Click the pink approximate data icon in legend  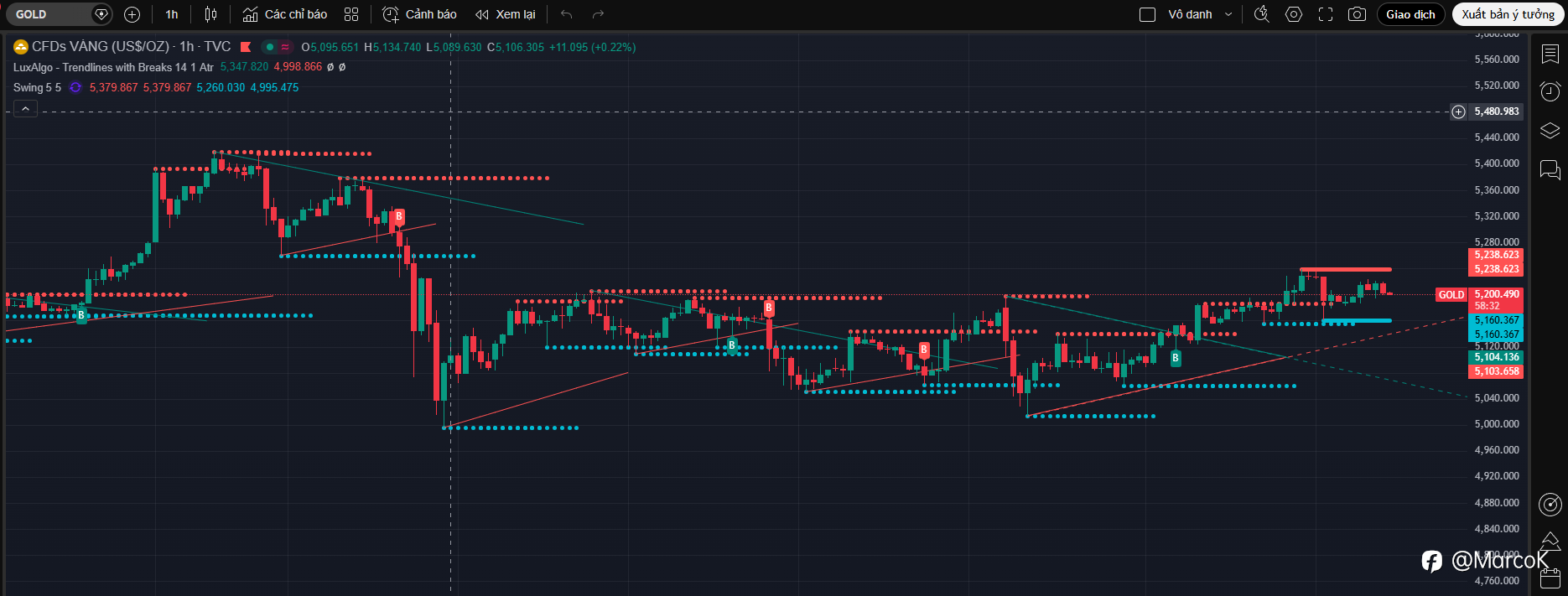pyautogui.click(x=285, y=47)
